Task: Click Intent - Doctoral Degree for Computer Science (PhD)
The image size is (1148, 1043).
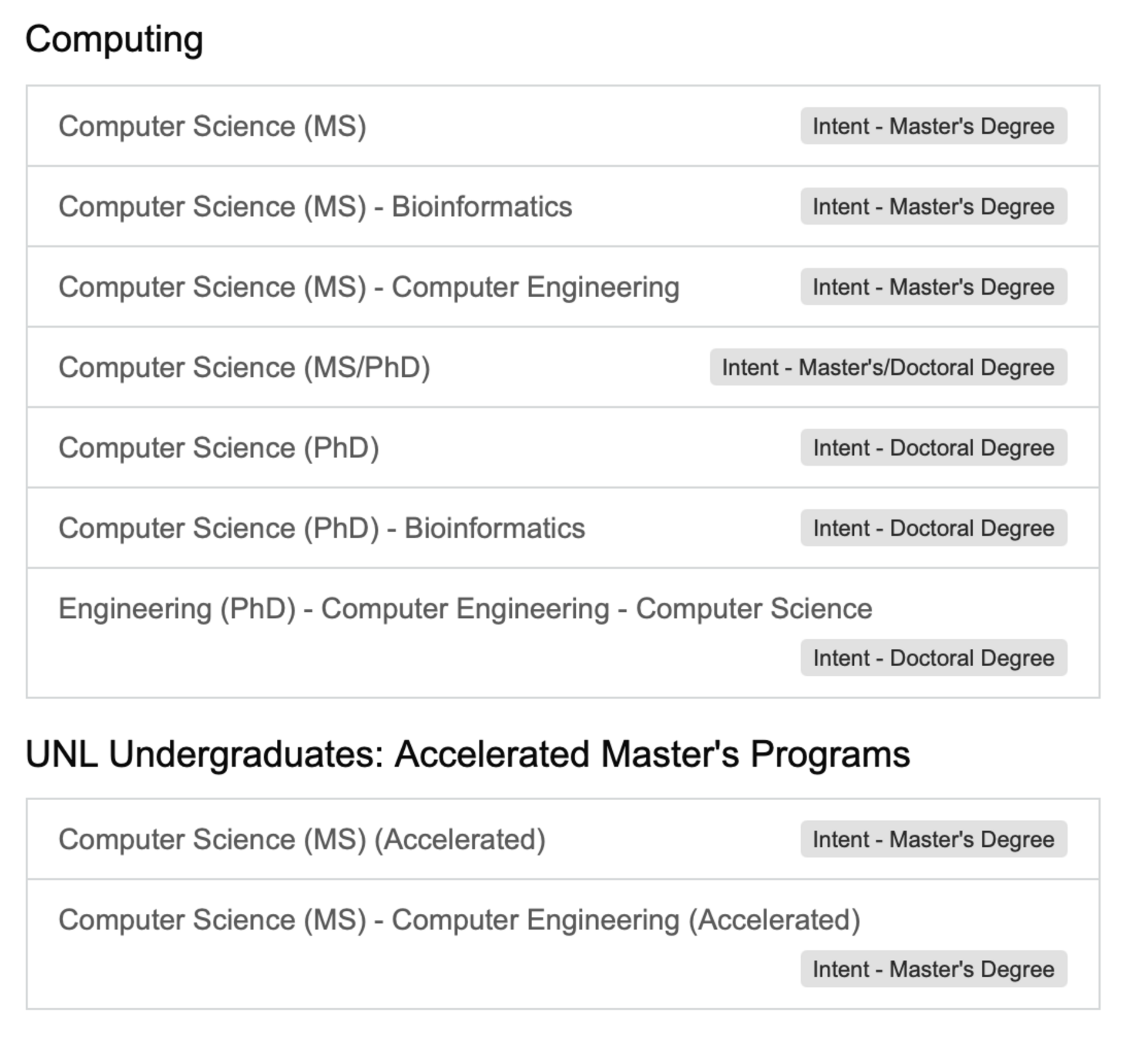Action: pos(933,447)
